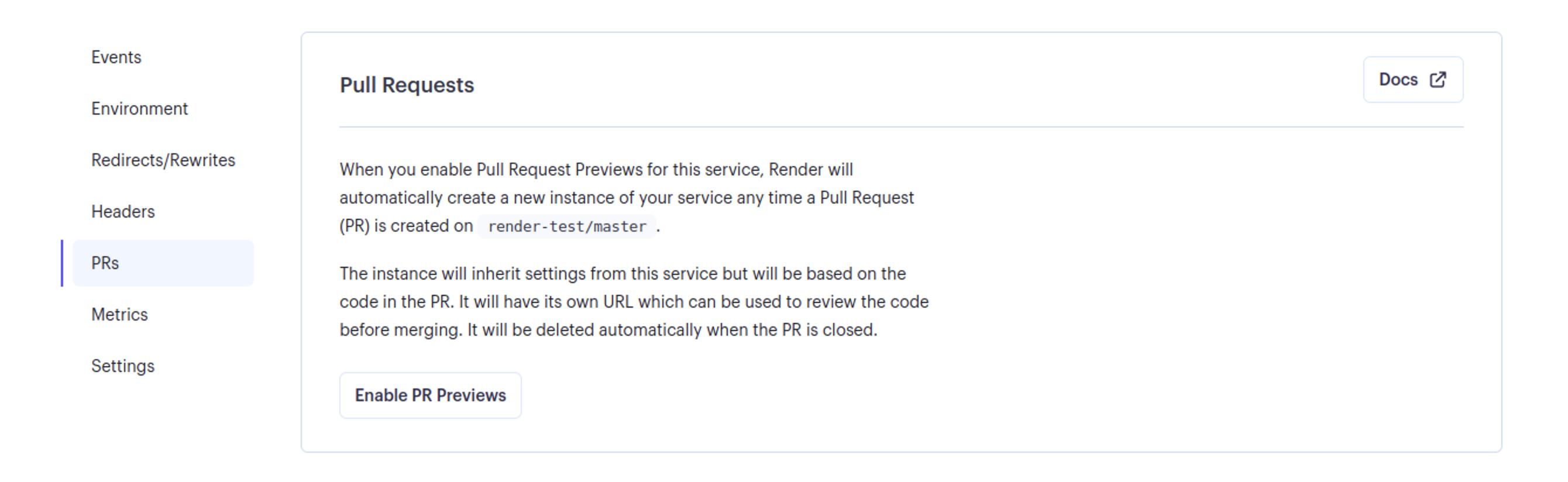Click the Metrics nav label
This screenshot has width=1568, height=482.
(x=119, y=314)
